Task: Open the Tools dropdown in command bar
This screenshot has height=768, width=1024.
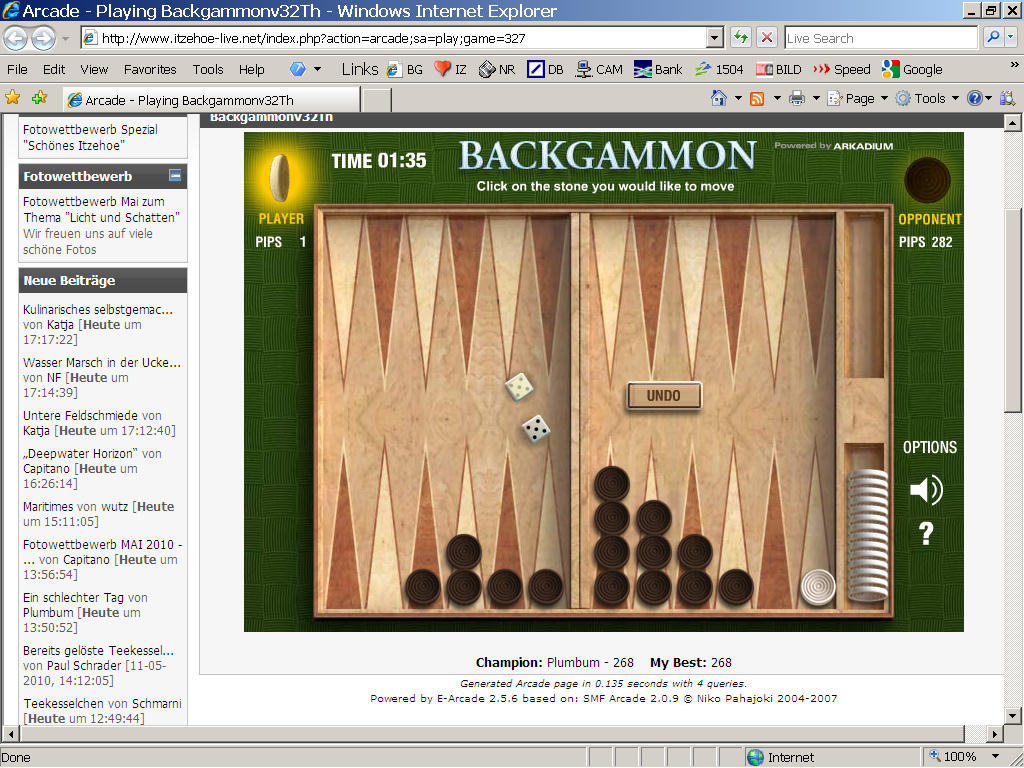Action: click(928, 98)
